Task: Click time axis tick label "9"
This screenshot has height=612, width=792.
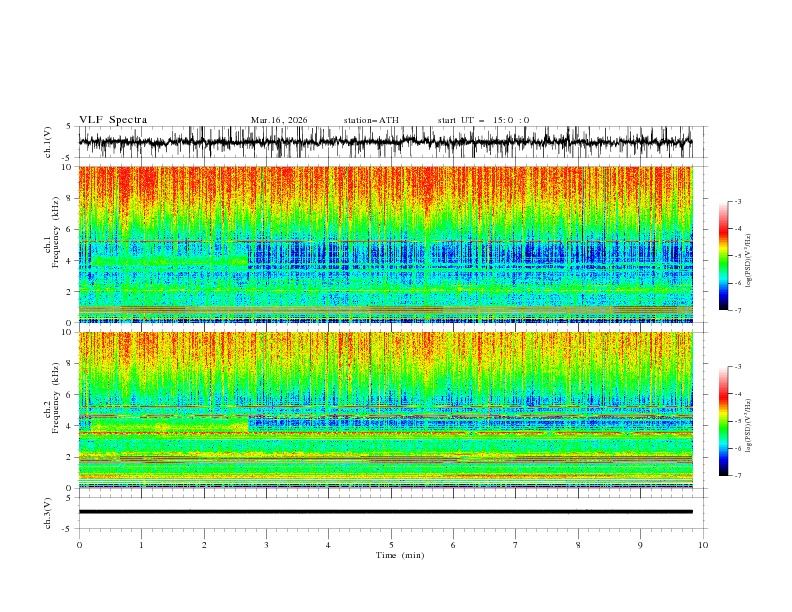Action: point(640,545)
